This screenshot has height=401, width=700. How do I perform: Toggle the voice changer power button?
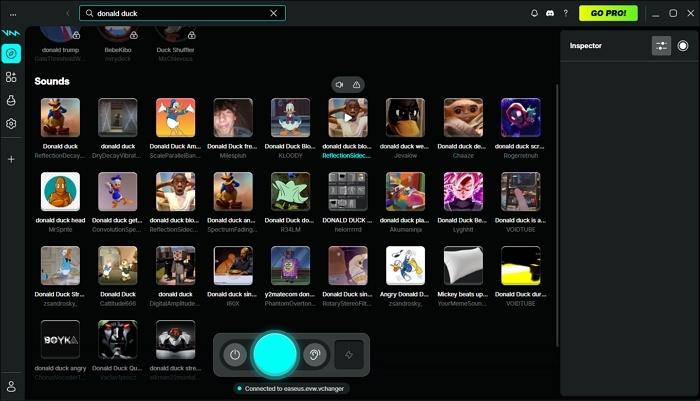pyautogui.click(x=235, y=355)
